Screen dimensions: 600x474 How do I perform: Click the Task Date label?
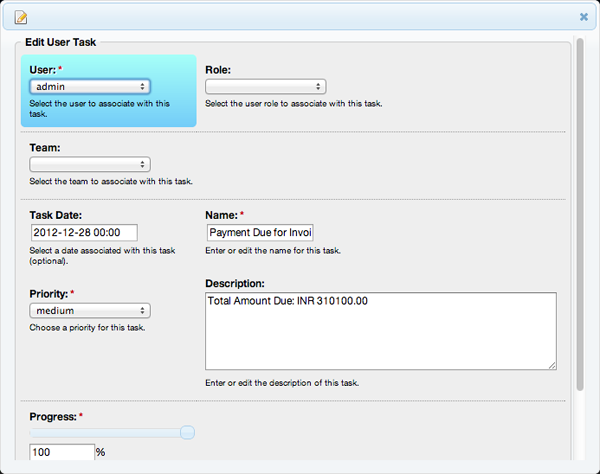(56, 215)
